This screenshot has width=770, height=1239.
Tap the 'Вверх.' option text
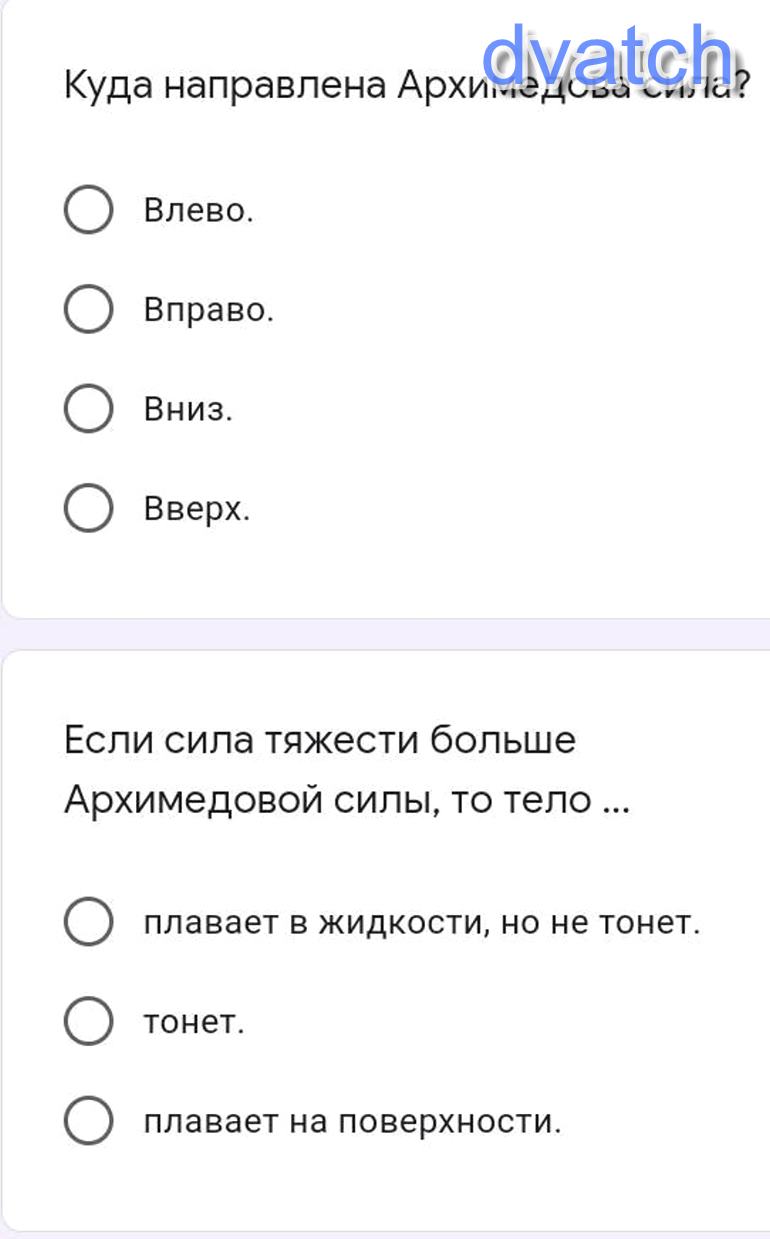coord(197,510)
